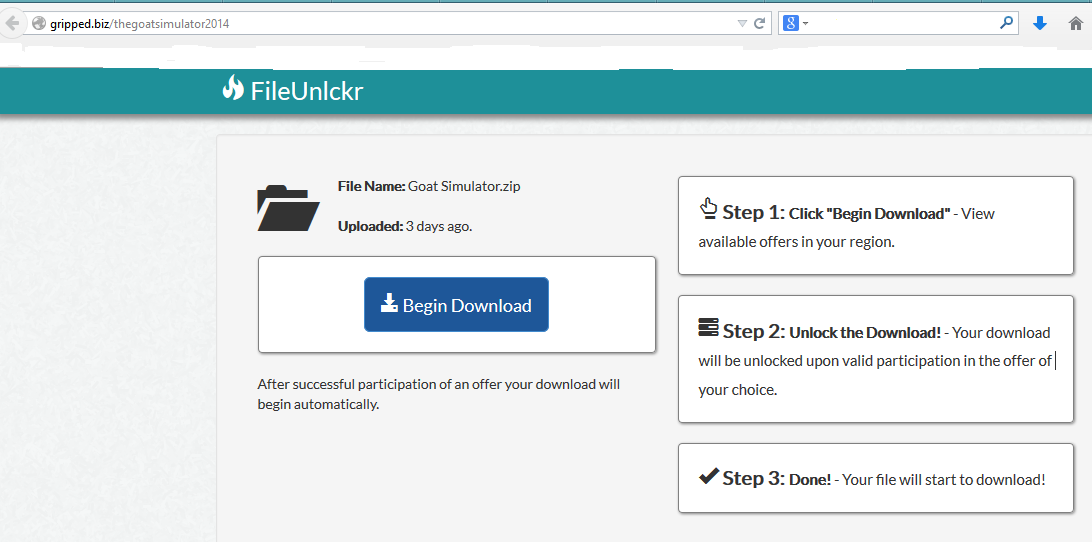Image resolution: width=1092 pixels, height=542 pixels.
Task: Click the Step 2 Unlock the Download heading
Action: [x=864, y=332]
